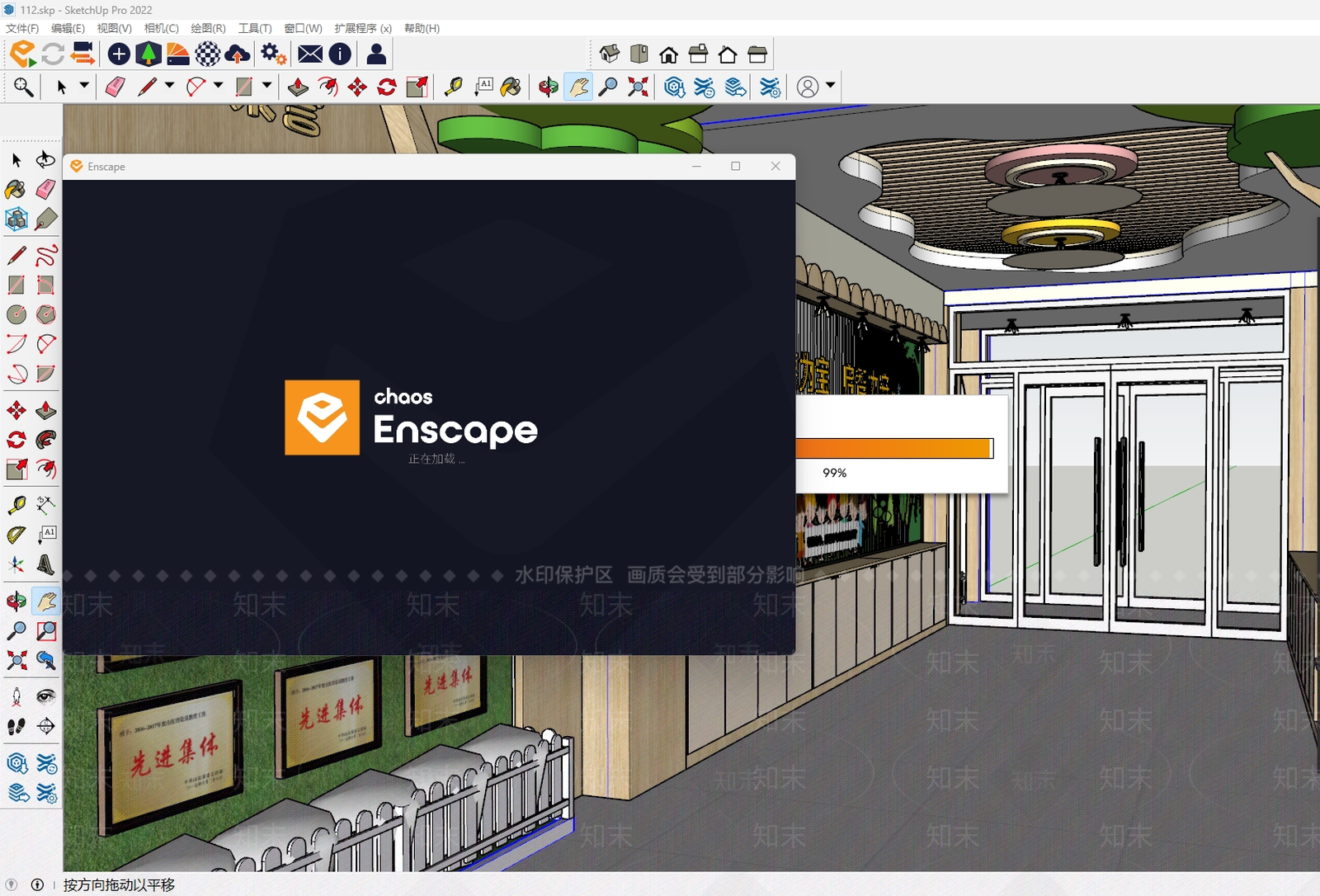Open the 编辑(E) menu

(68, 28)
